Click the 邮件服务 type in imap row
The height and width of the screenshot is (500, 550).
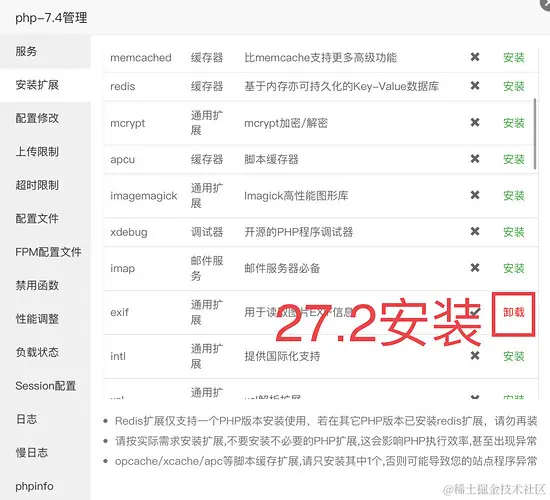[207, 268]
